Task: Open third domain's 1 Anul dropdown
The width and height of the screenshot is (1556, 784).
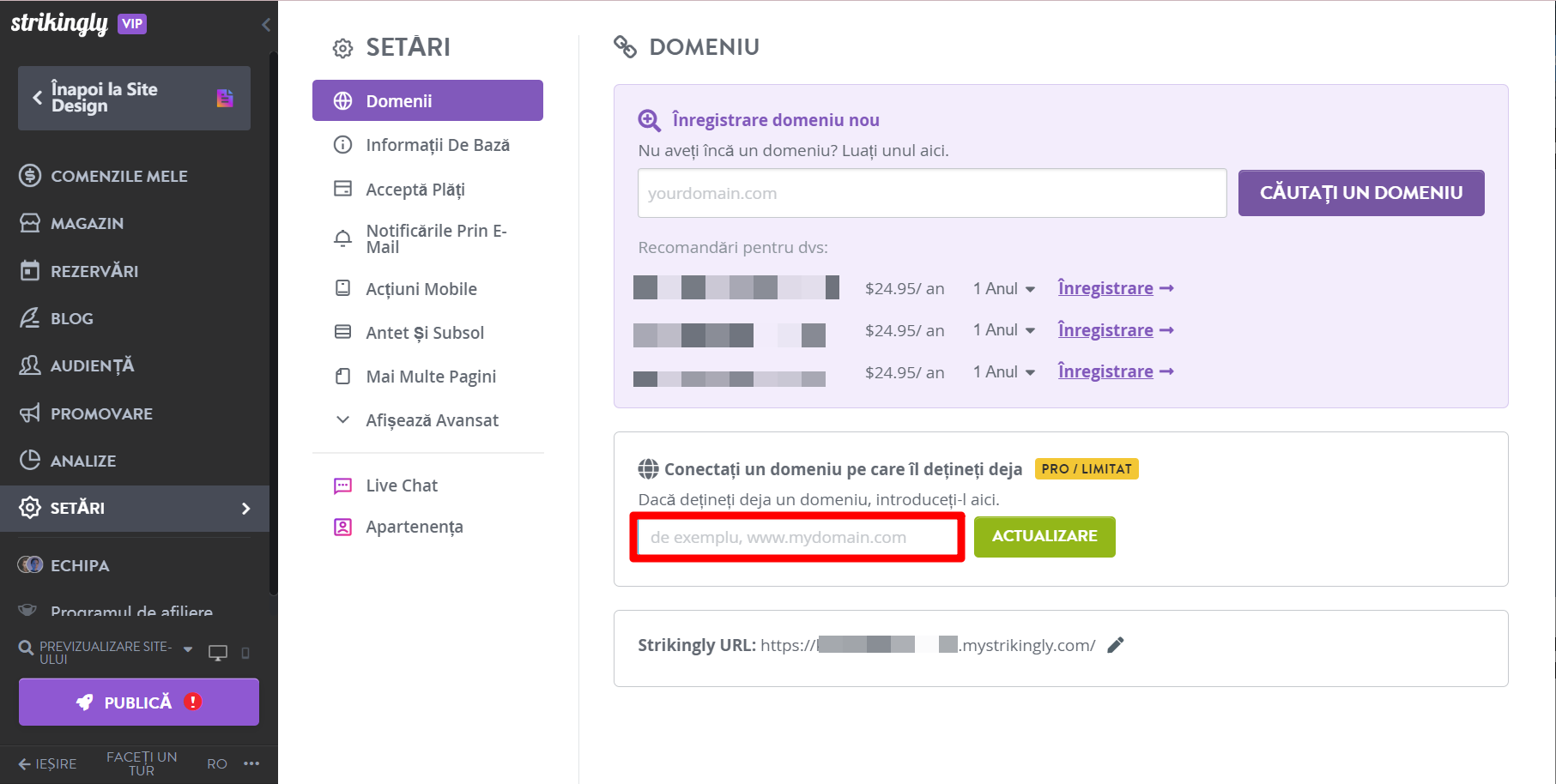Action: pyautogui.click(x=1003, y=372)
